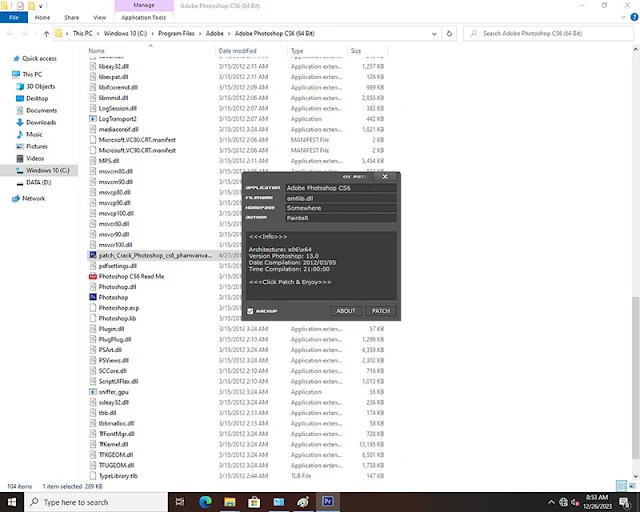Open the File tab

[x=14, y=18]
